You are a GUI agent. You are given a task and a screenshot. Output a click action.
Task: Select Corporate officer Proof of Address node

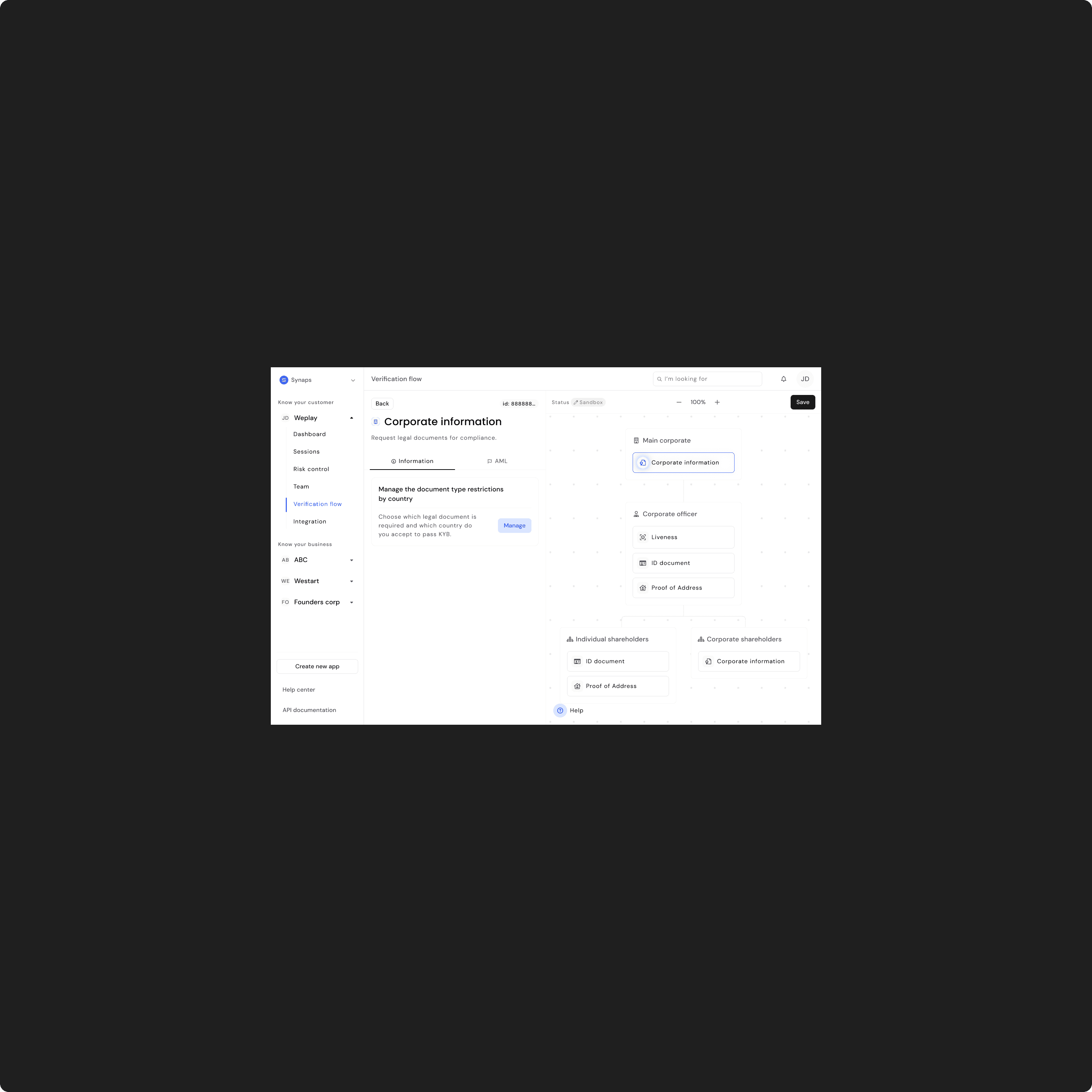point(683,588)
